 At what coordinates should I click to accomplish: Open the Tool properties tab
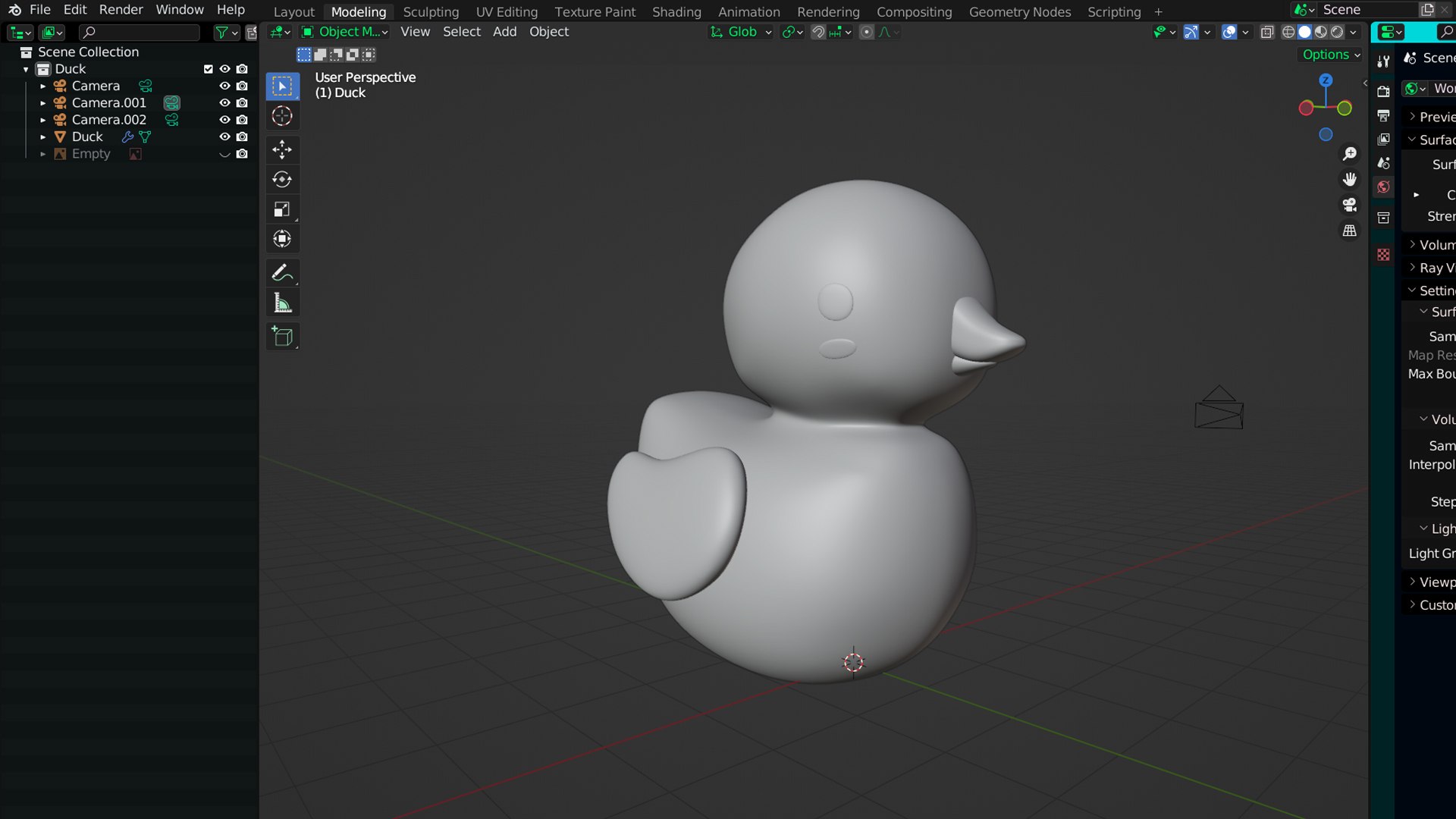[1384, 61]
